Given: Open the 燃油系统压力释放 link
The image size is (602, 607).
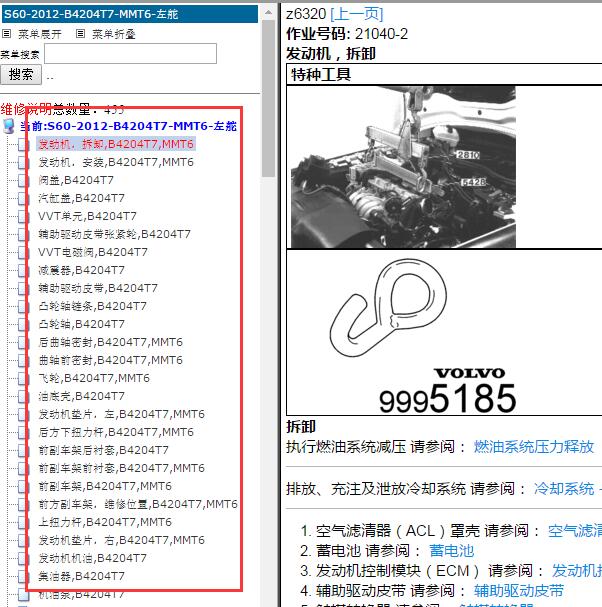Looking at the screenshot, I should [534, 447].
